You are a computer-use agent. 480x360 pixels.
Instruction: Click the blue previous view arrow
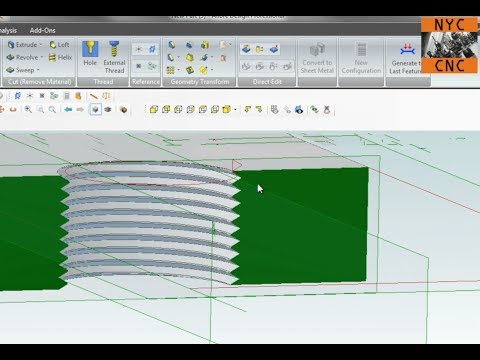click(x=68, y=109)
